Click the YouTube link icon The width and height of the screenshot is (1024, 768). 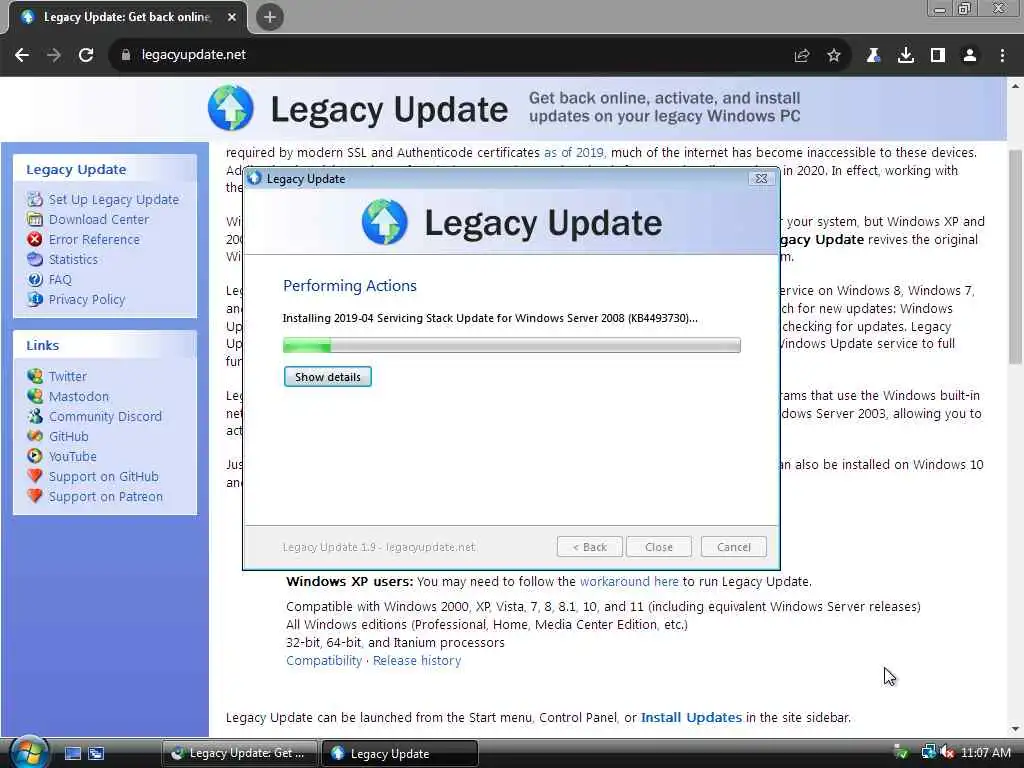point(35,456)
